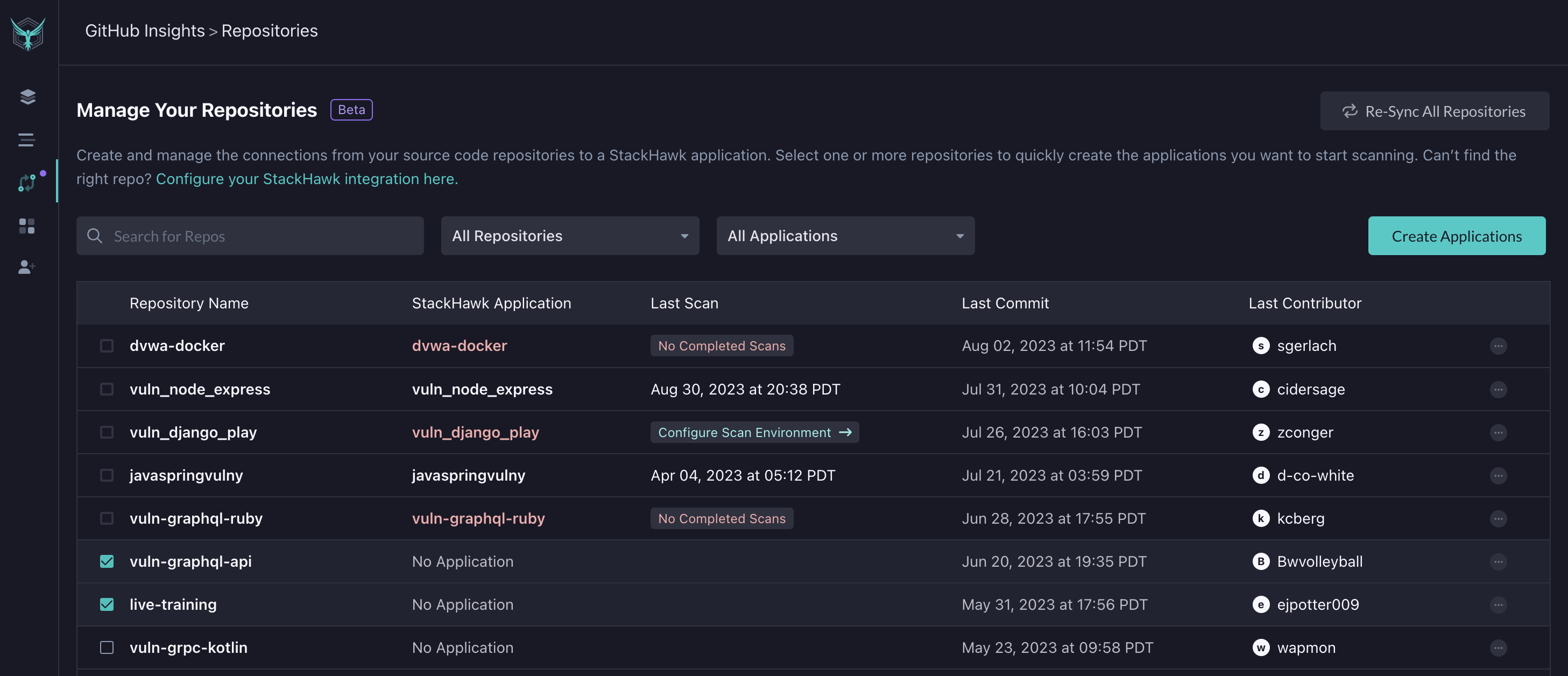
Task: Open the invite user icon in sidebar
Action: (27, 267)
